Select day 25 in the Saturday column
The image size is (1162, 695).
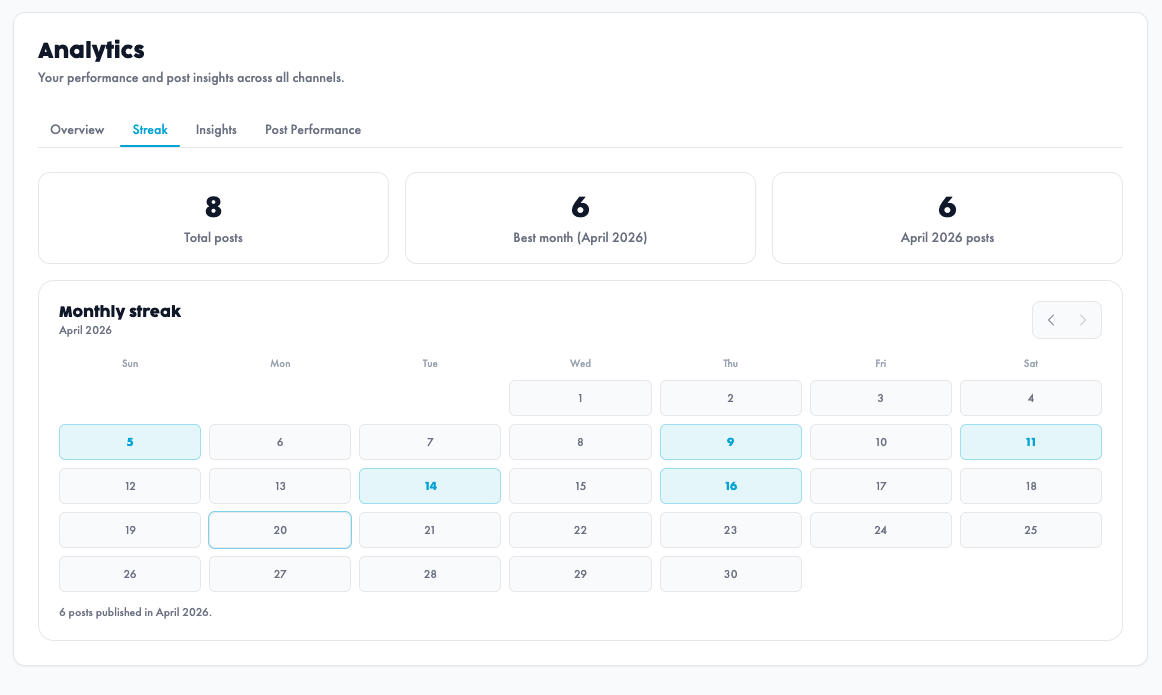coord(1030,529)
